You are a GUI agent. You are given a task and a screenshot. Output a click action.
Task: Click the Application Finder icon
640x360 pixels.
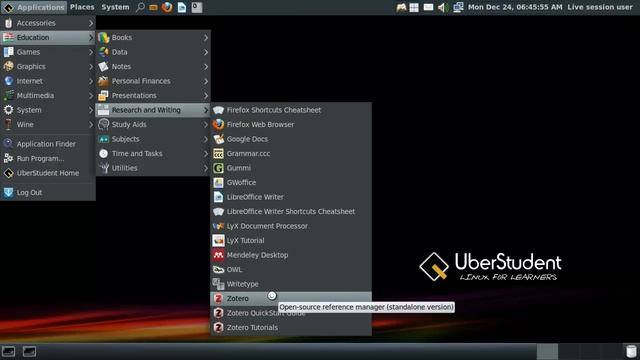[9, 144]
